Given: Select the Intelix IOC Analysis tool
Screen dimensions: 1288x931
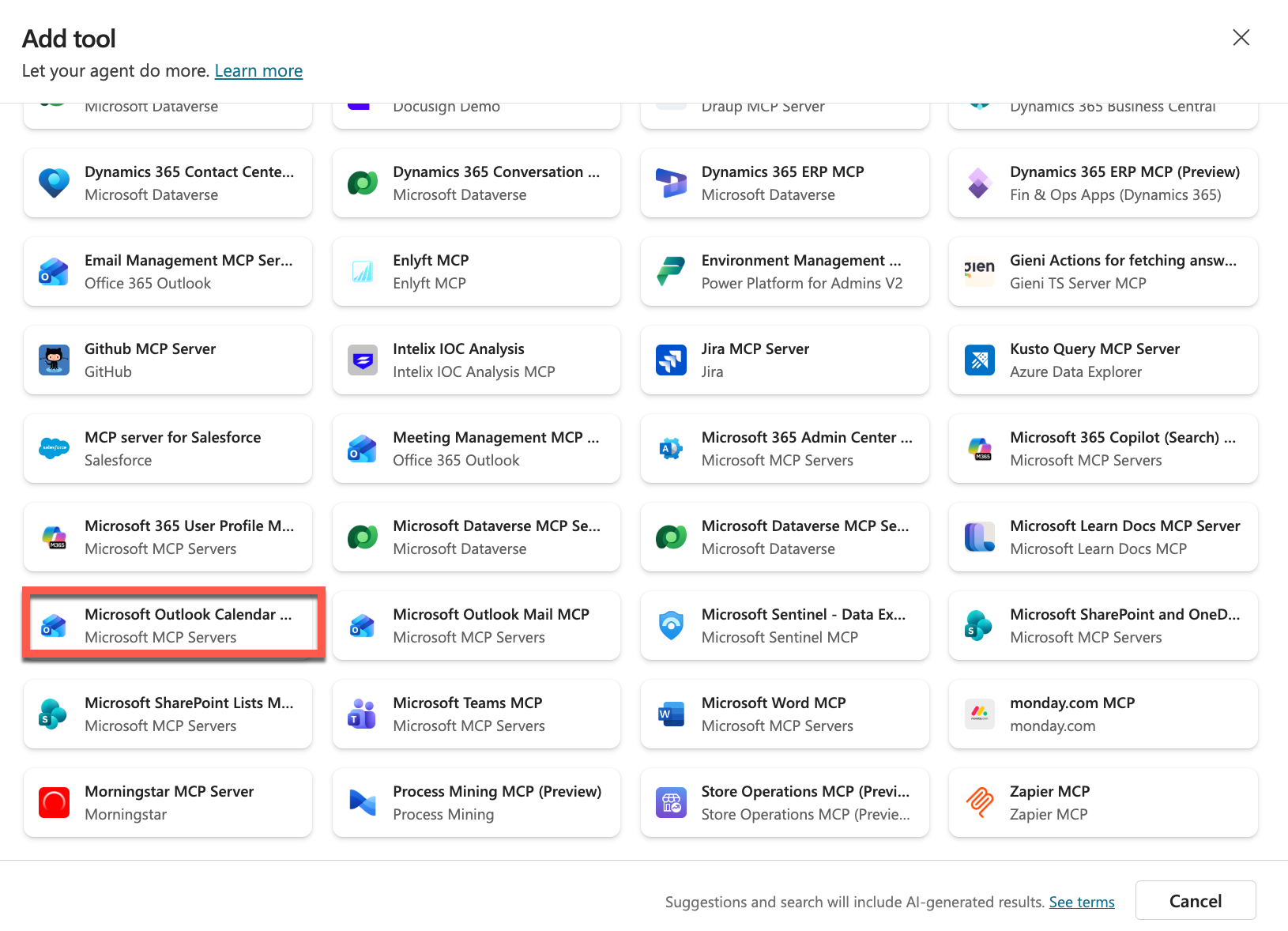Looking at the screenshot, I should click(476, 360).
